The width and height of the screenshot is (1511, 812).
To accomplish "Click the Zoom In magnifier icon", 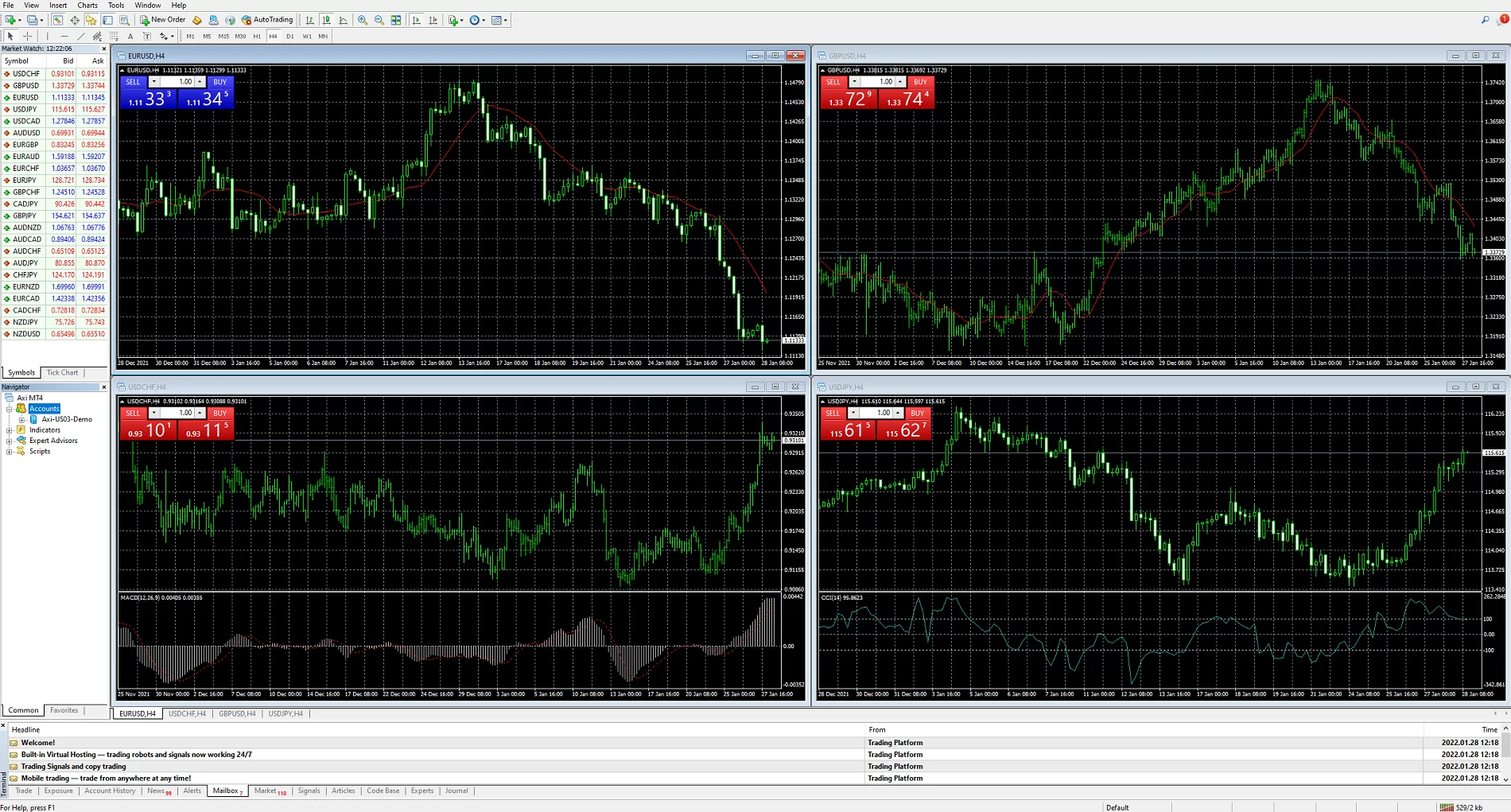I will 362,20.
